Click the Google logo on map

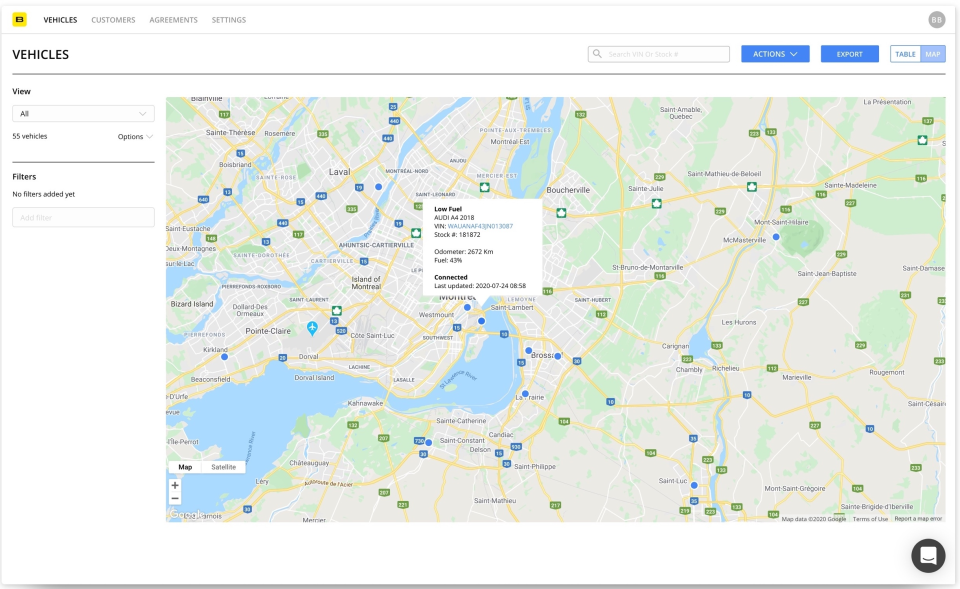click(x=186, y=514)
